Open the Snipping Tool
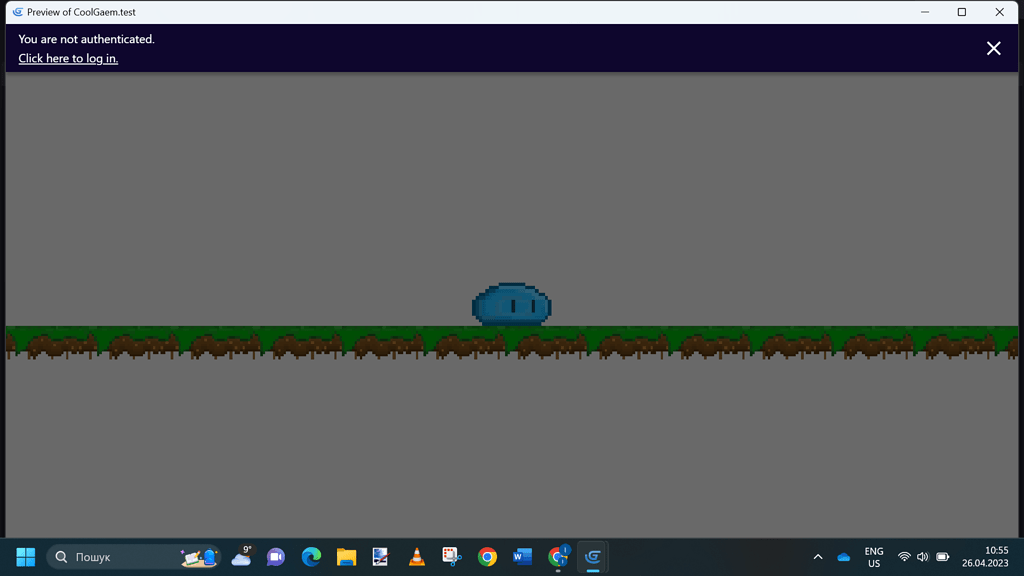1024x576 pixels. coord(451,557)
